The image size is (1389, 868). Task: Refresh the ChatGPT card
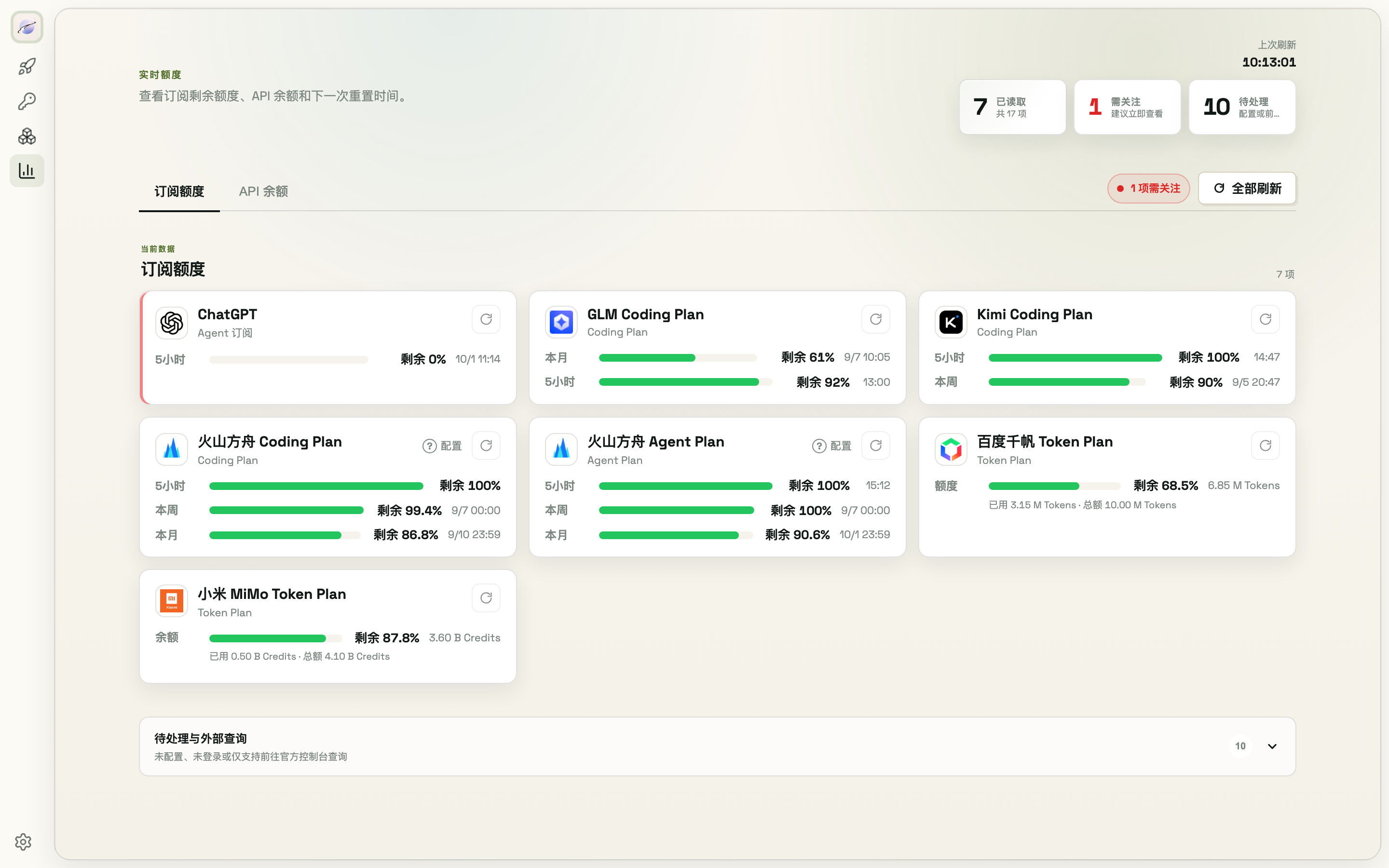(486, 319)
